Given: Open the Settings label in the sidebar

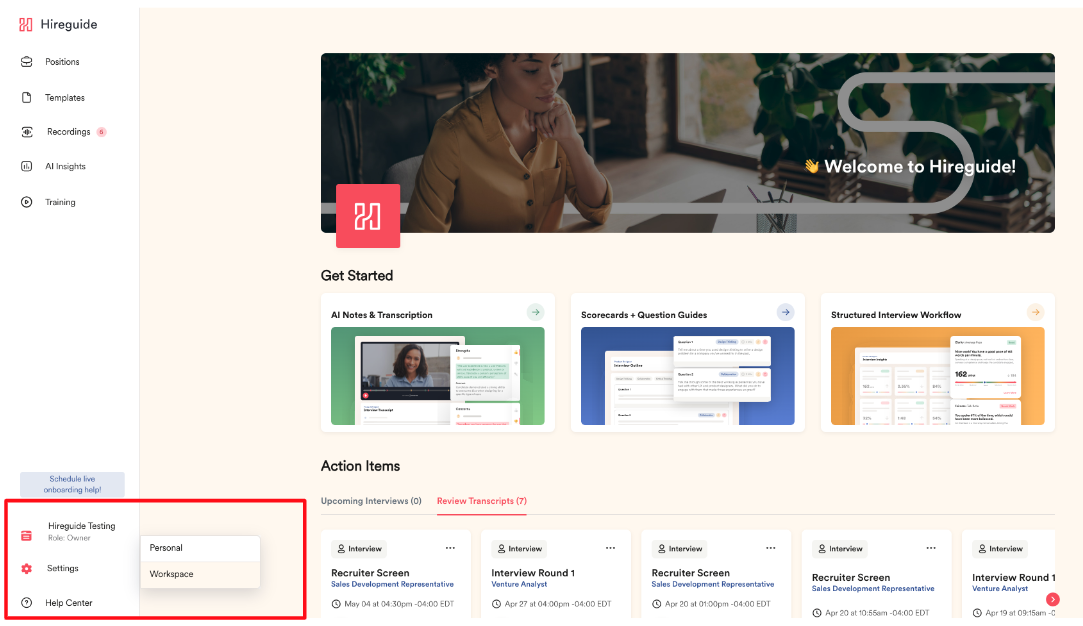Looking at the screenshot, I should tap(63, 569).
